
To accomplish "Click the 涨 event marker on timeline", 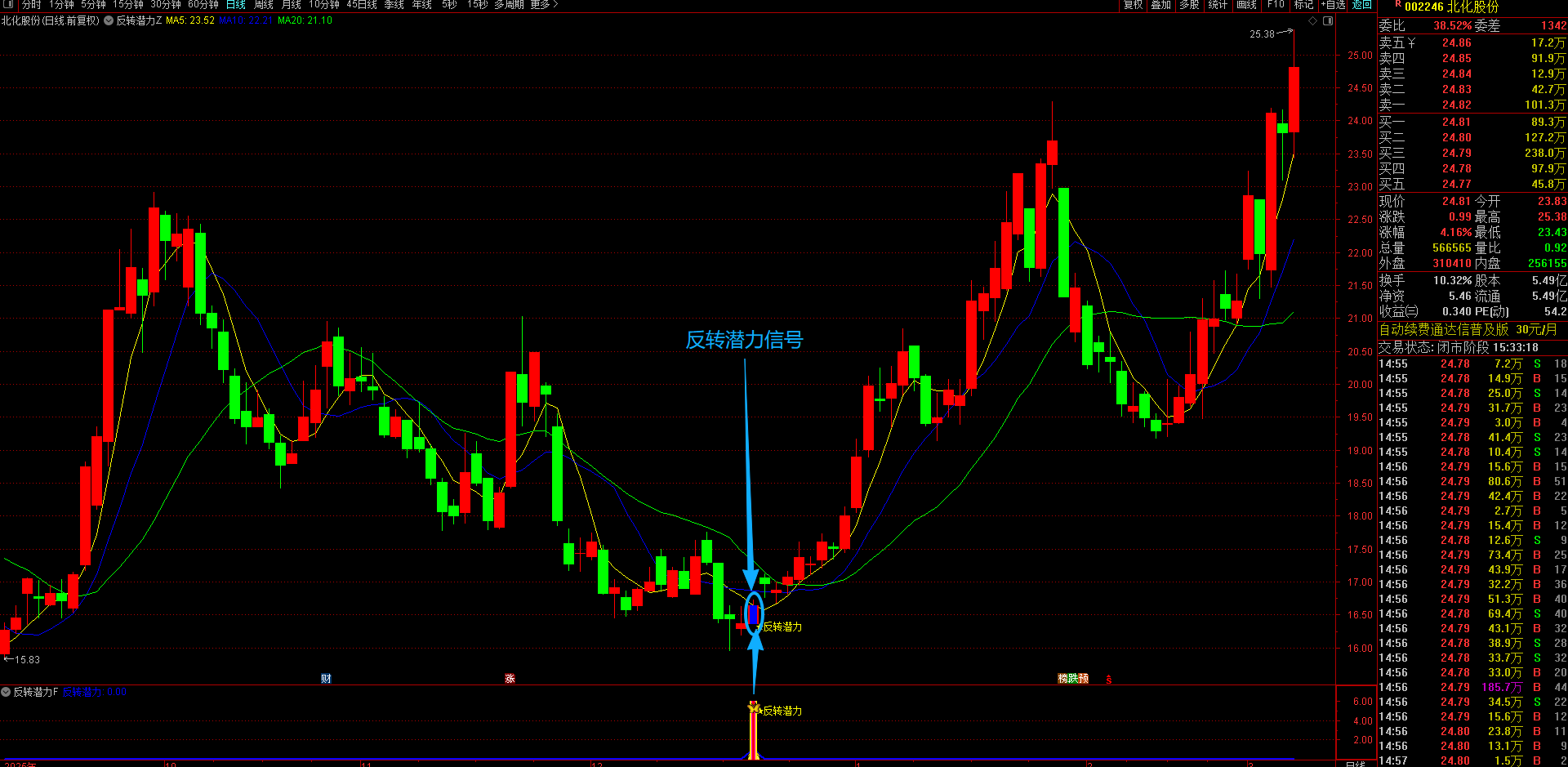I will pyautogui.click(x=510, y=679).
